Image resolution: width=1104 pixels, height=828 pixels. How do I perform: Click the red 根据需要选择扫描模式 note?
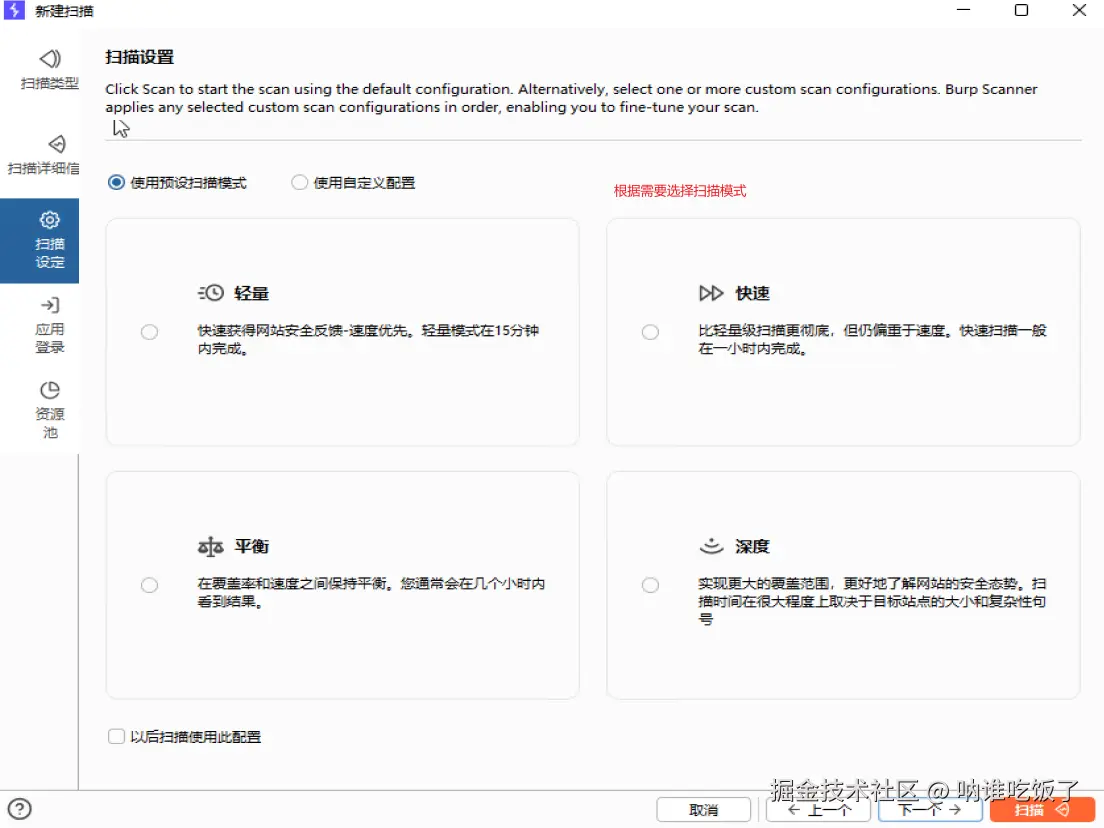click(679, 191)
